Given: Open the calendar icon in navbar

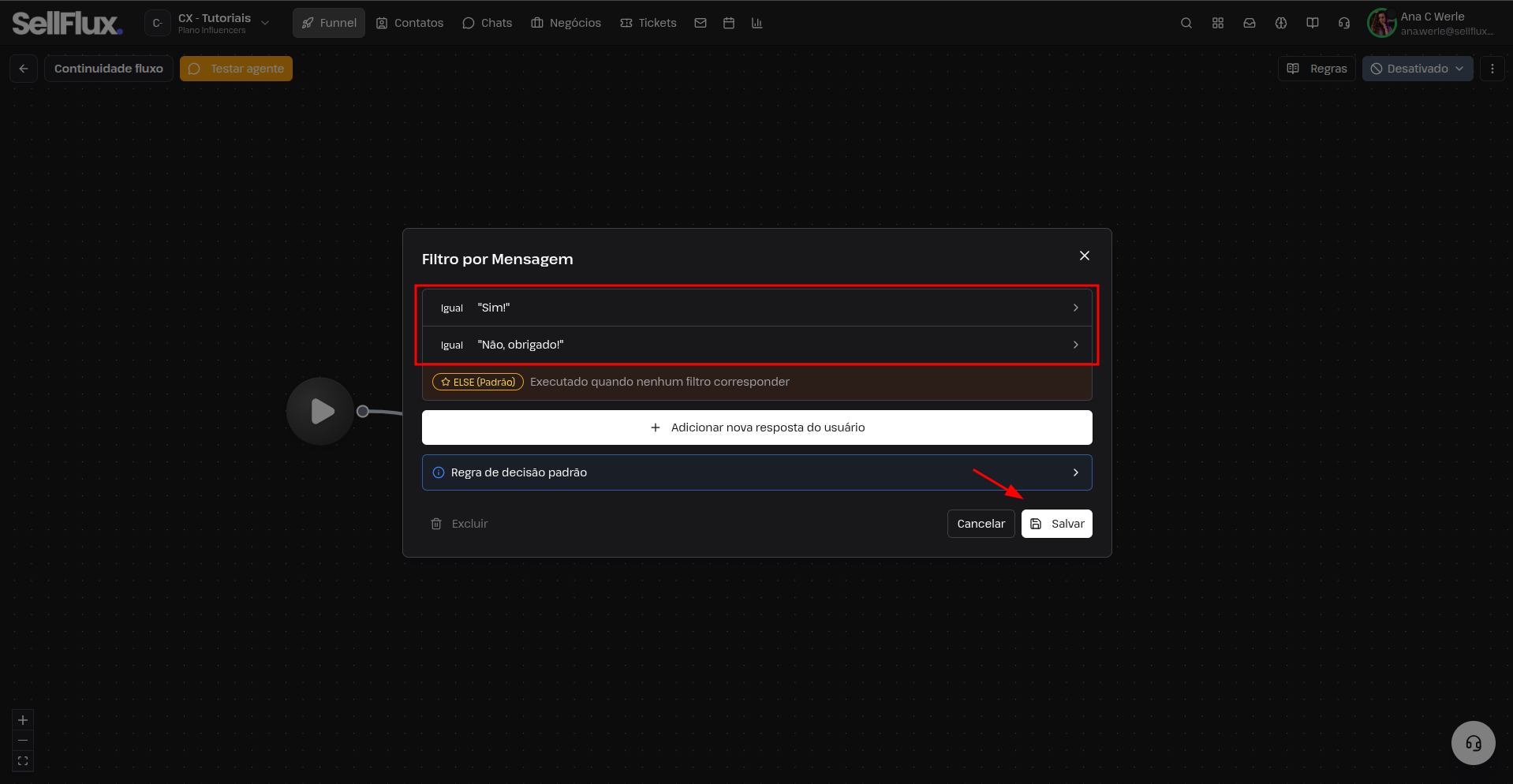Looking at the screenshot, I should tap(729, 23).
